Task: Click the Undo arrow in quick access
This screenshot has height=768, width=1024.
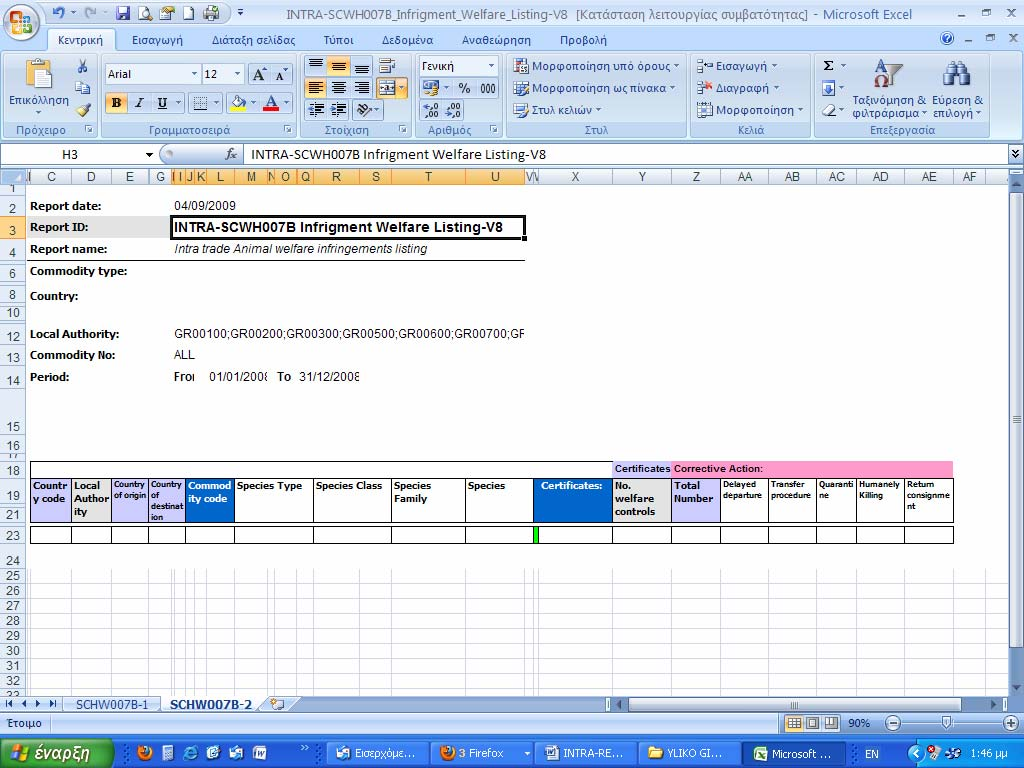Action: (59, 12)
